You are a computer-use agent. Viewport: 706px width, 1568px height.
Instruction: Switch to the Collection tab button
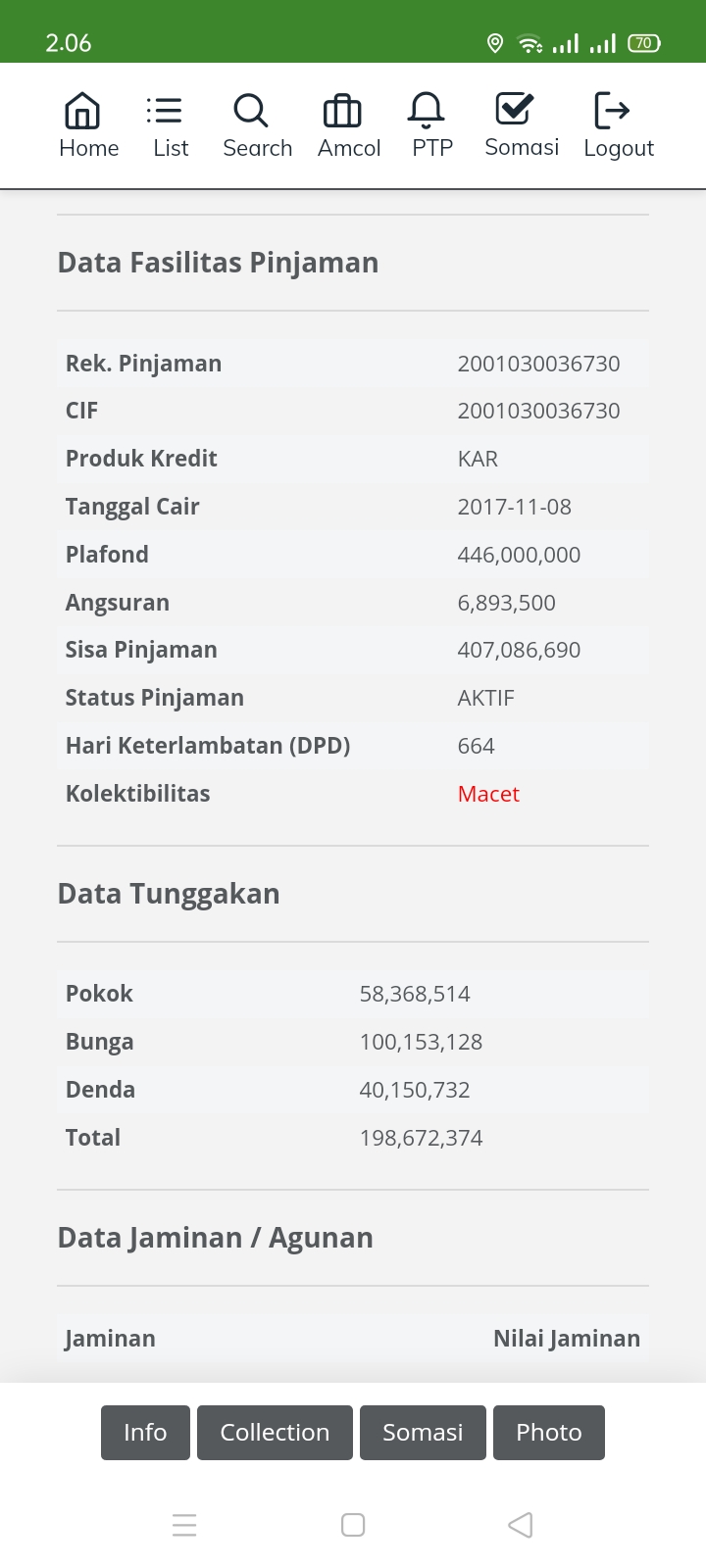click(x=275, y=1433)
